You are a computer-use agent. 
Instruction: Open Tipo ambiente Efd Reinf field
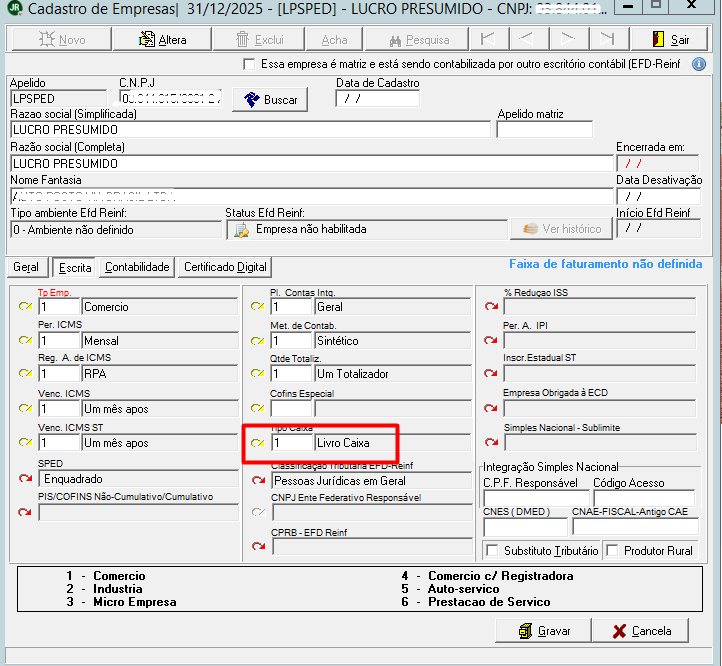[x=116, y=229]
